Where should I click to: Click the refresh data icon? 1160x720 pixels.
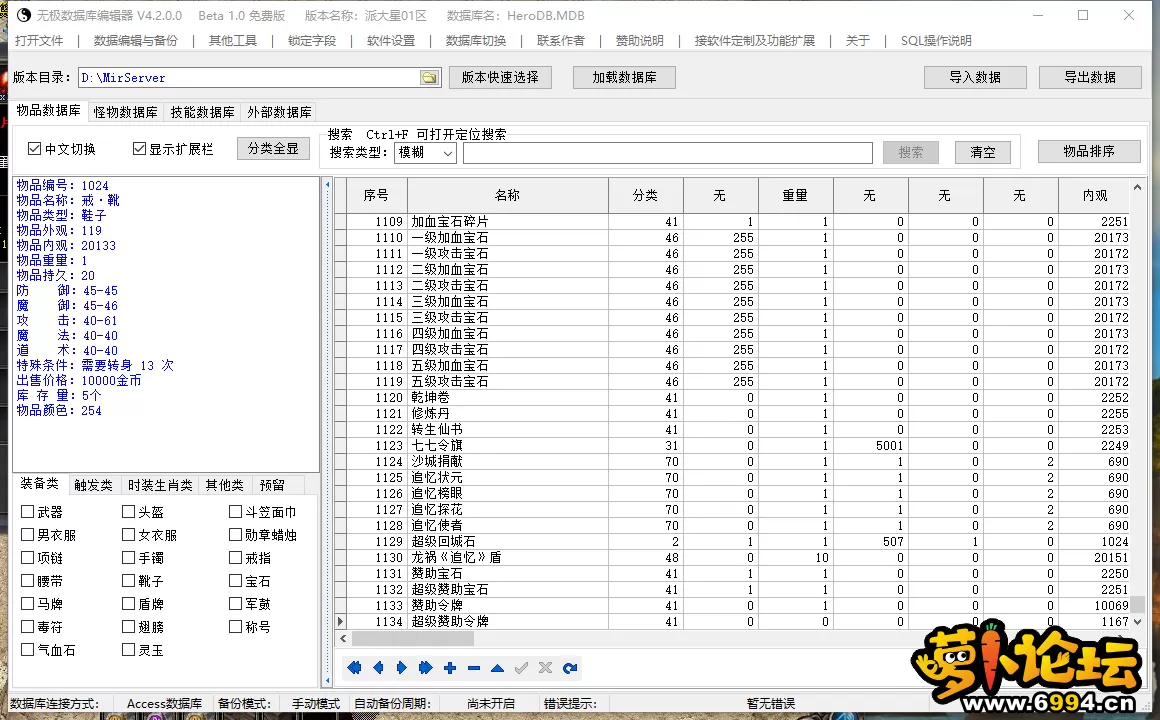click(x=570, y=668)
